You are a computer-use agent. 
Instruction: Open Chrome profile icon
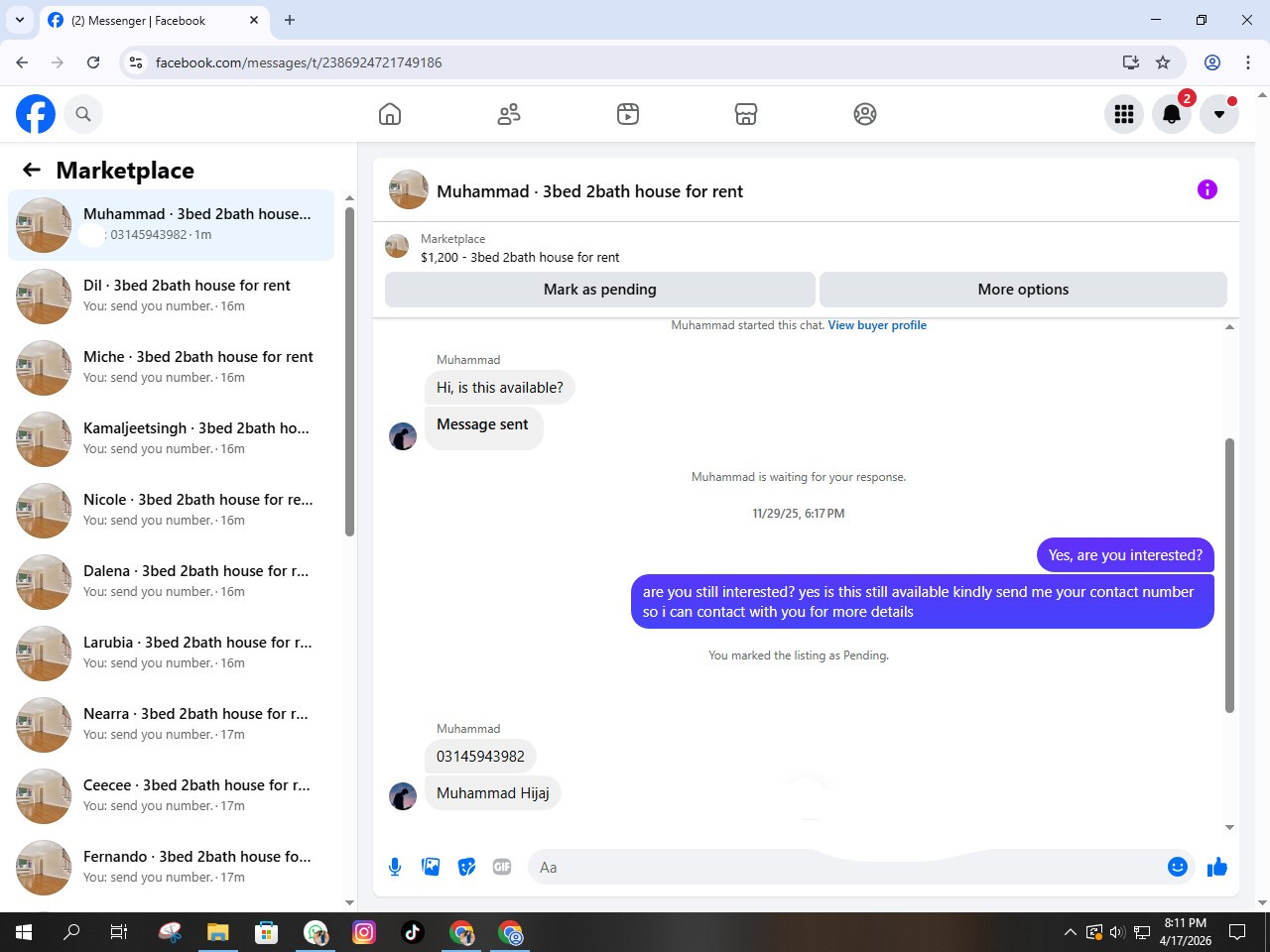point(1212,62)
